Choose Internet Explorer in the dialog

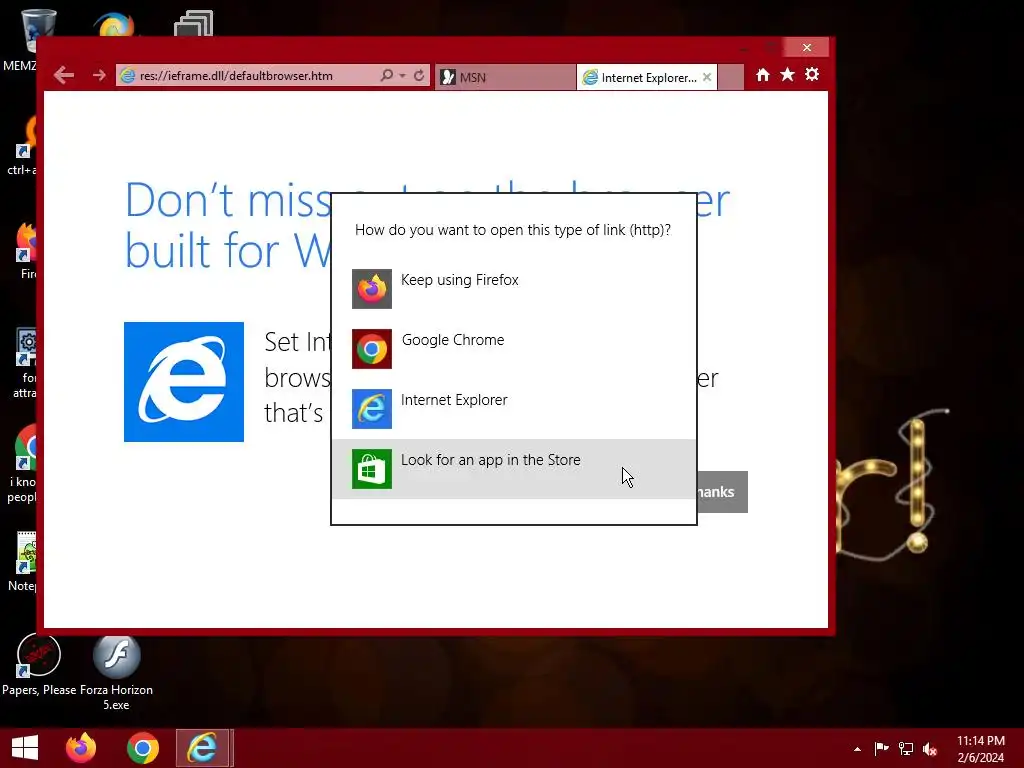pyautogui.click(x=513, y=409)
